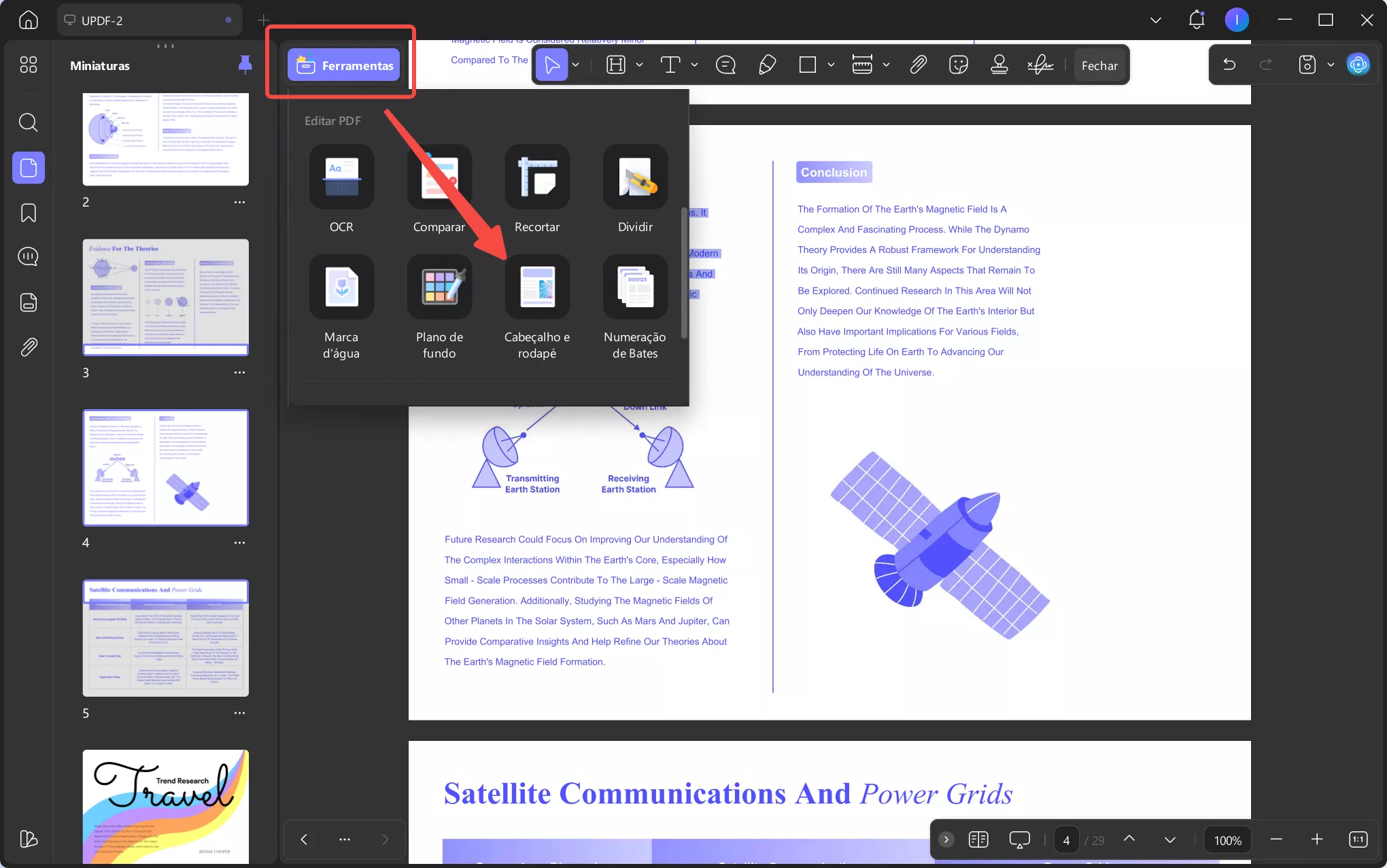Open page 5 thumbnail
The height and width of the screenshot is (868, 1387).
(165, 638)
